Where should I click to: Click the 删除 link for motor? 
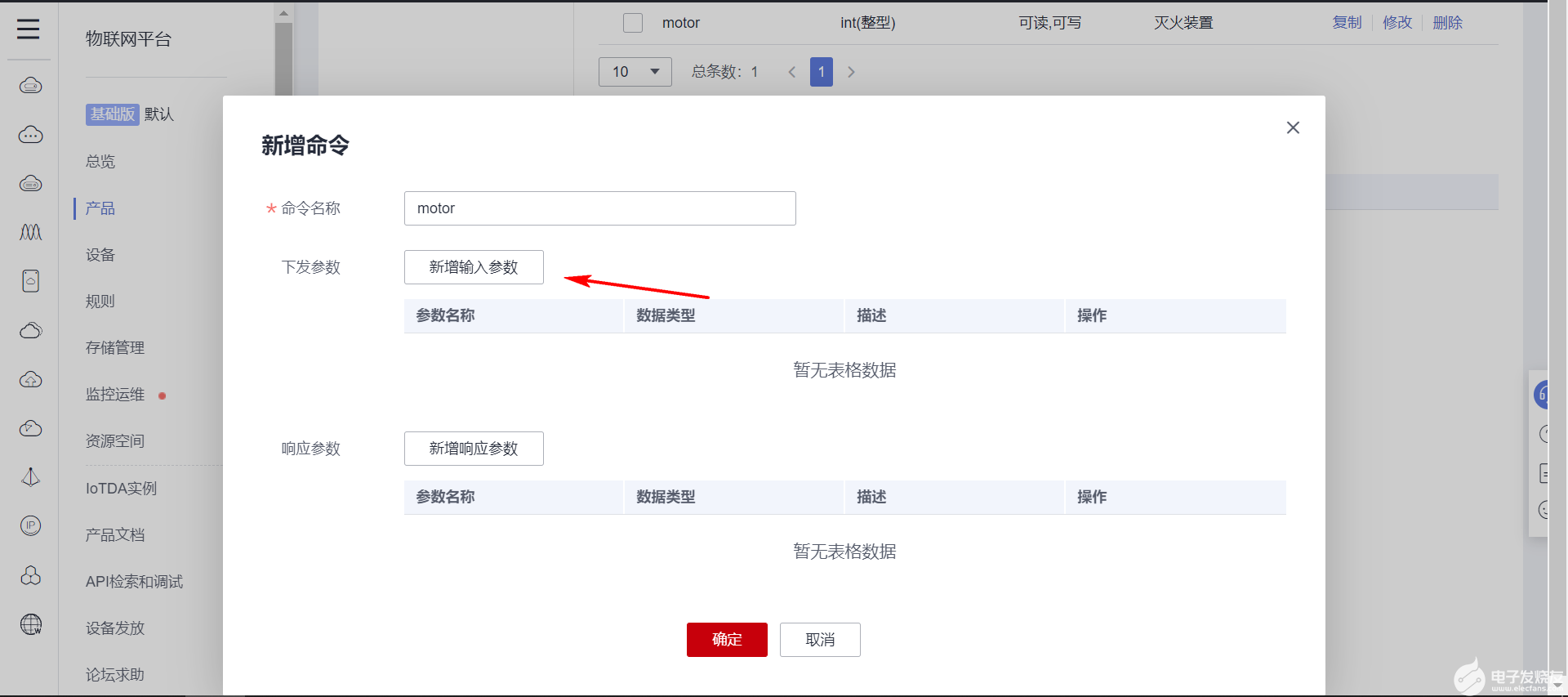tap(1448, 23)
